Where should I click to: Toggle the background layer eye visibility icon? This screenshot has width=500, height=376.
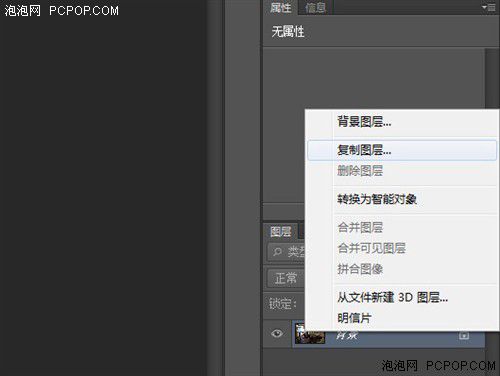[277, 333]
